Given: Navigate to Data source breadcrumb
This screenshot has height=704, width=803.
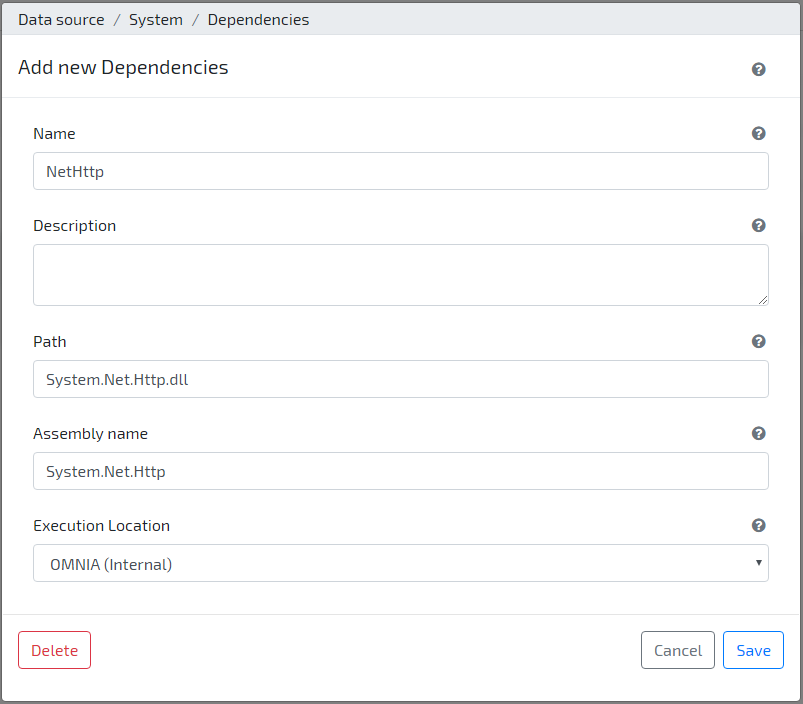Looking at the screenshot, I should [x=61, y=19].
